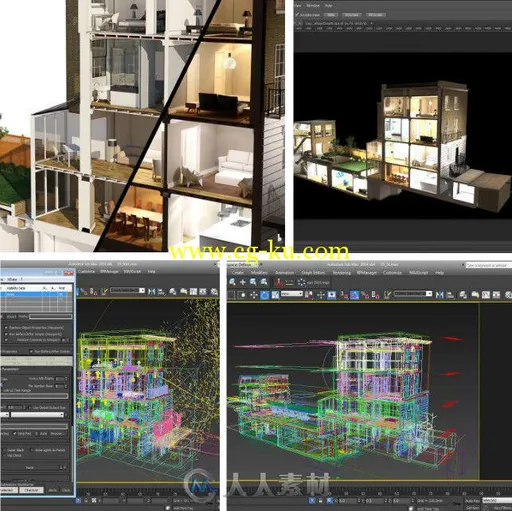Click the highlighted keyboard shortcut override icon
Viewport: 512px width, 511px height.
332,295
